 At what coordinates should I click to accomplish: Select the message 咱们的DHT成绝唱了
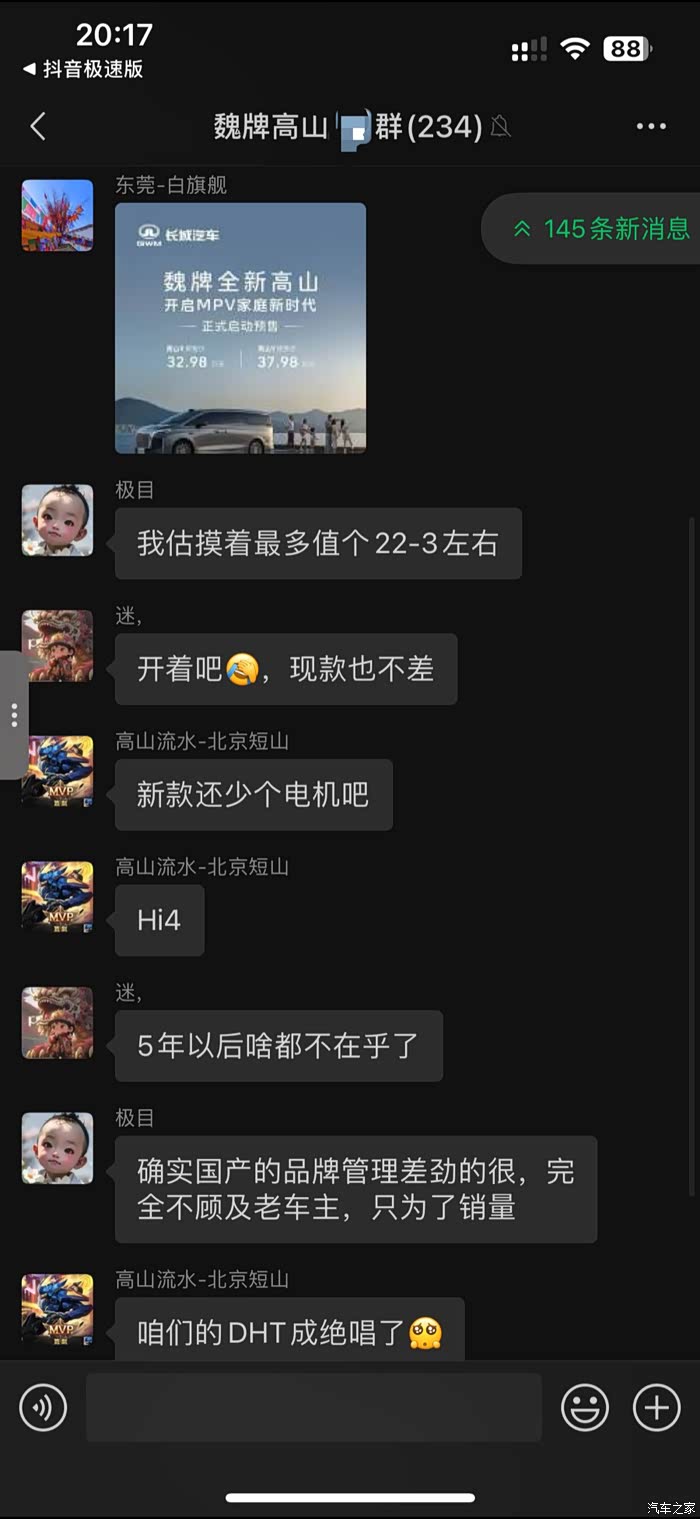pyautogui.click(x=290, y=1331)
